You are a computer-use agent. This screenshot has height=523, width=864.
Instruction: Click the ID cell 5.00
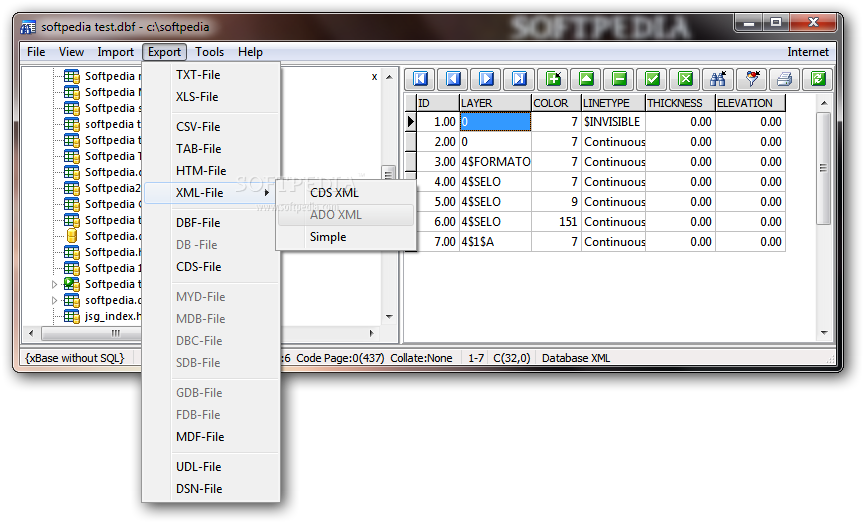pyautogui.click(x=438, y=202)
